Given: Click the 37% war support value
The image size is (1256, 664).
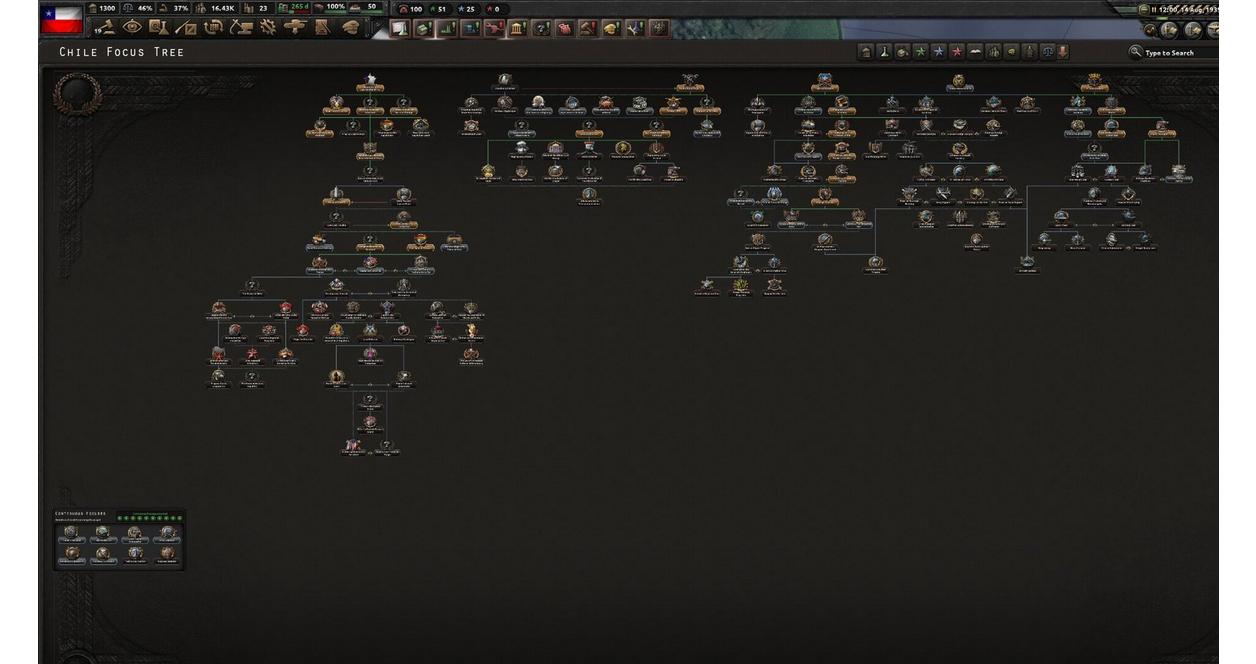Looking at the screenshot, I should (181, 8).
